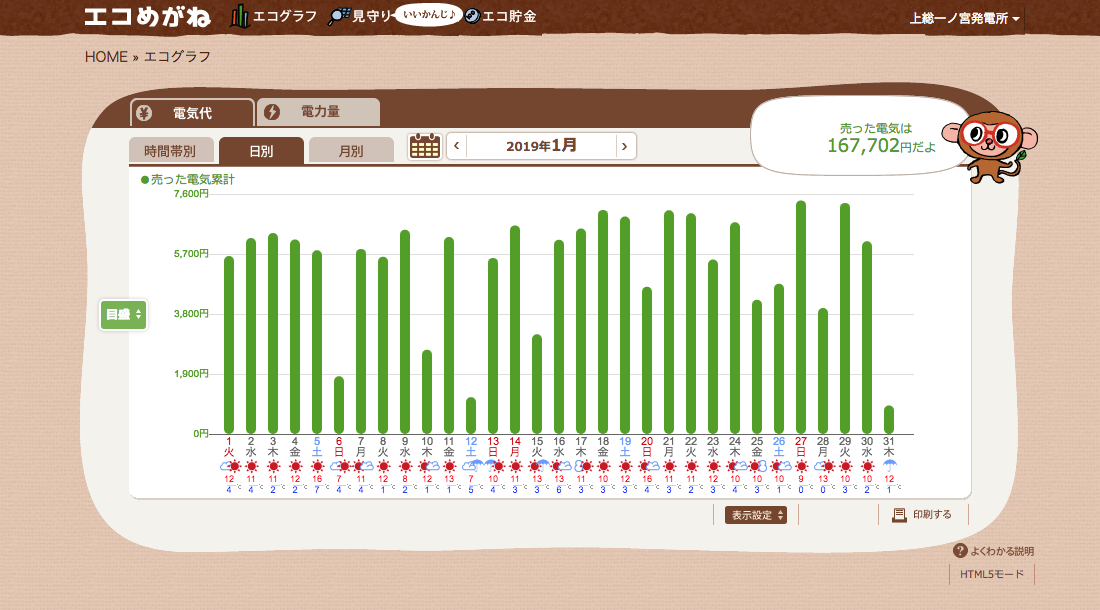The height and width of the screenshot is (610, 1100).
Task: Click the yen icon on 電気代 tab
Action: pyautogui.click(x=144, y=113)
